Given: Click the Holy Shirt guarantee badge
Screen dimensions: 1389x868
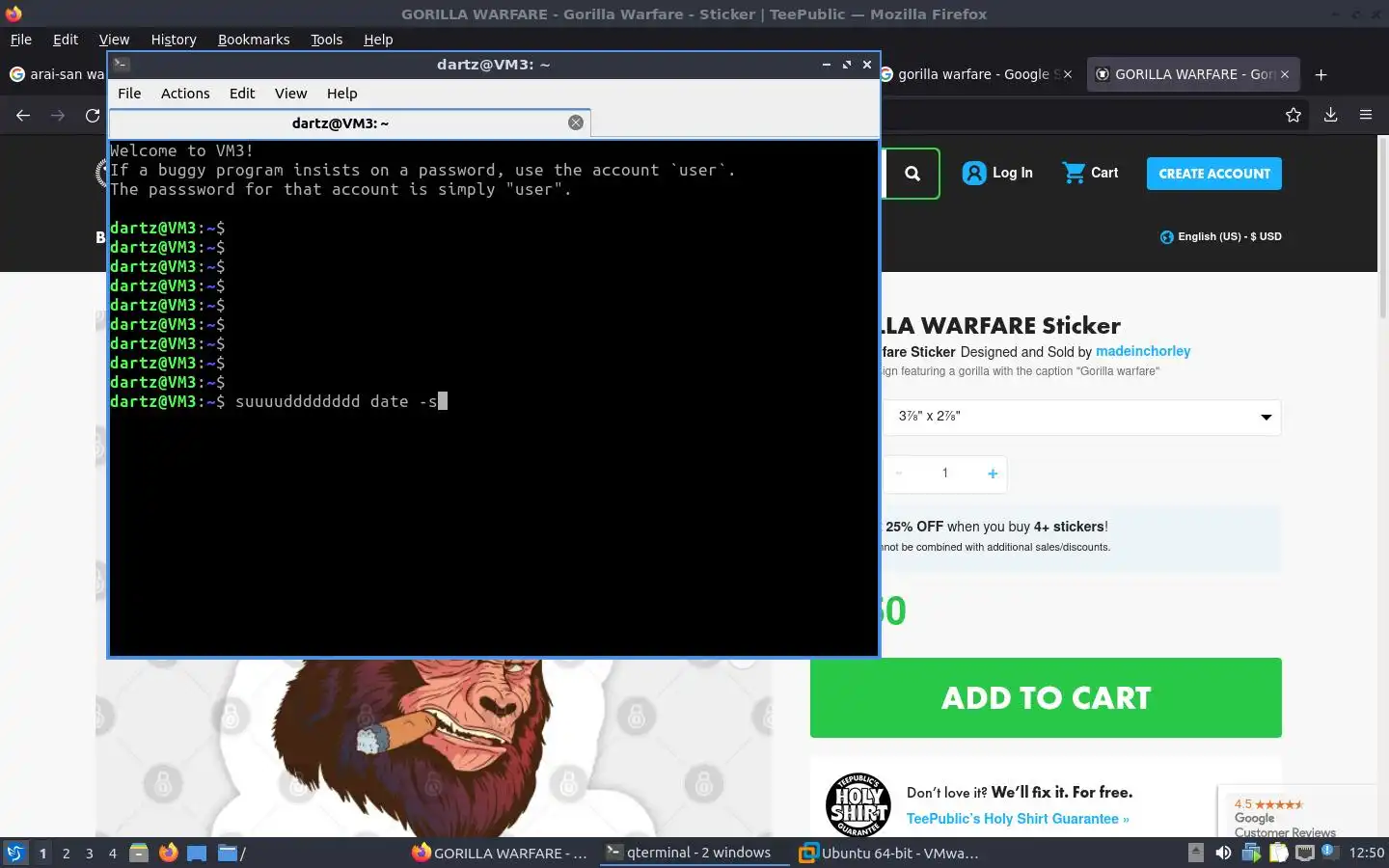Looking at the screenshot, I should coord(858,804).
